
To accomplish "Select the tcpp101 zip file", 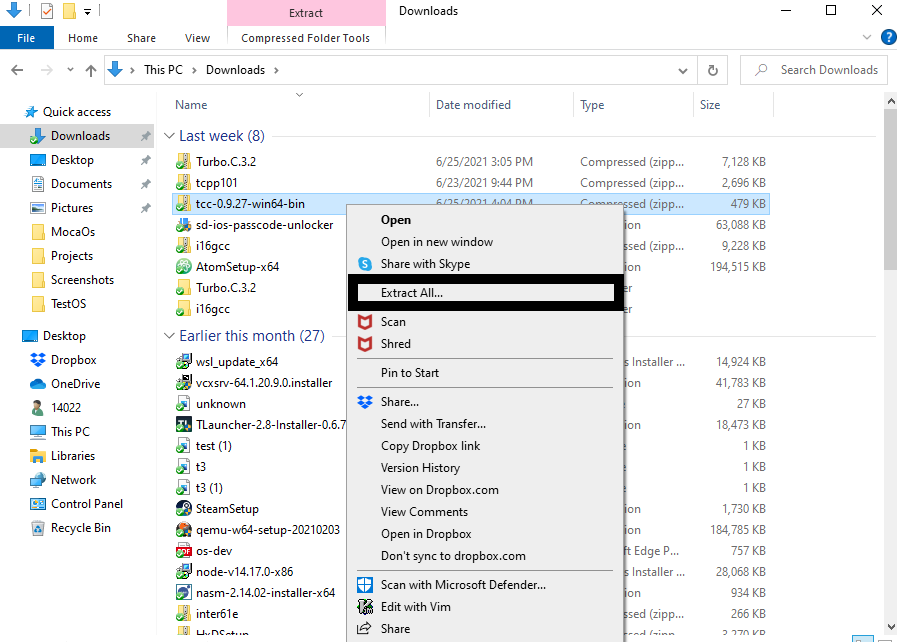I will (216, 183).
